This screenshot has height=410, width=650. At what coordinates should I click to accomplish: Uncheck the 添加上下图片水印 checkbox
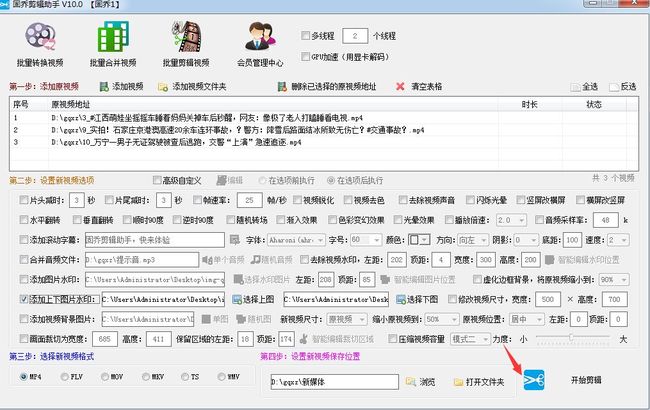pos(24,299)
